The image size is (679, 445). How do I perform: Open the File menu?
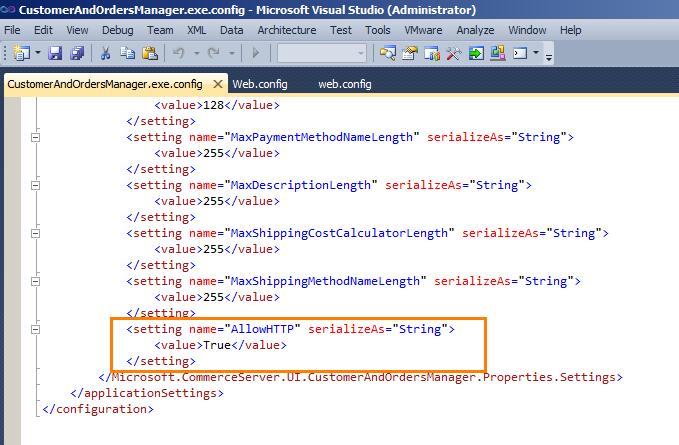point(12,30)
